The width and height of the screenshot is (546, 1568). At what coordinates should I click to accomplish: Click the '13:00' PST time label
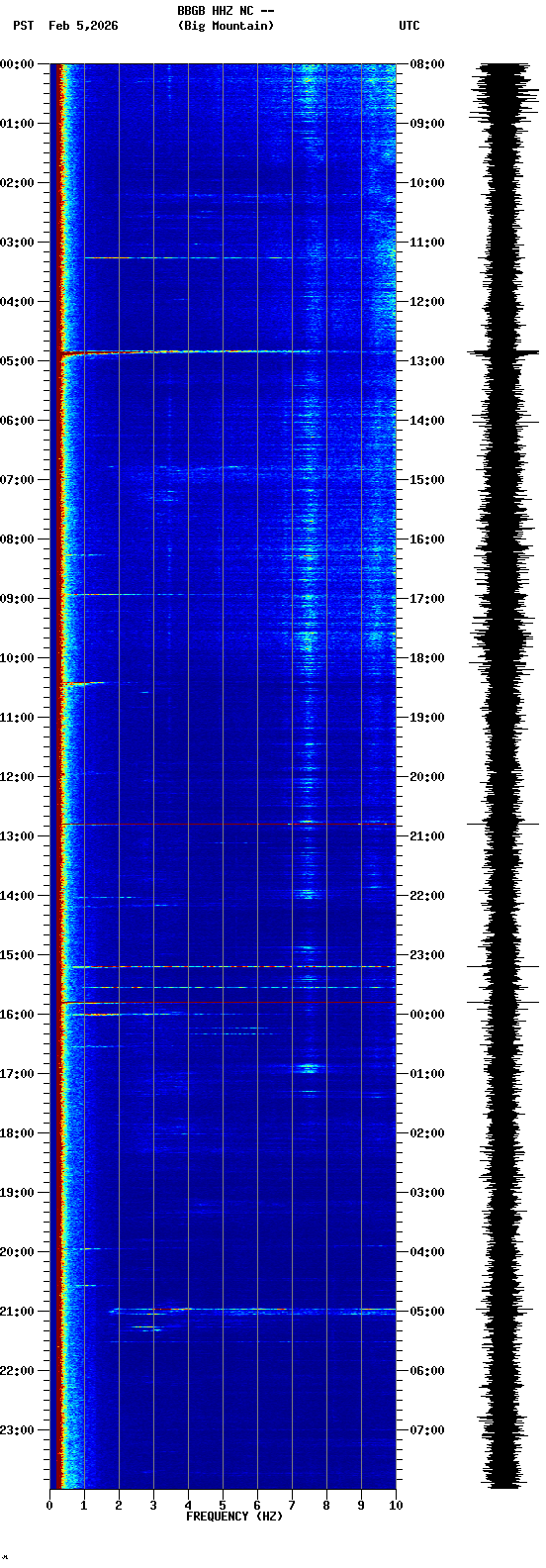coord(17,836)
